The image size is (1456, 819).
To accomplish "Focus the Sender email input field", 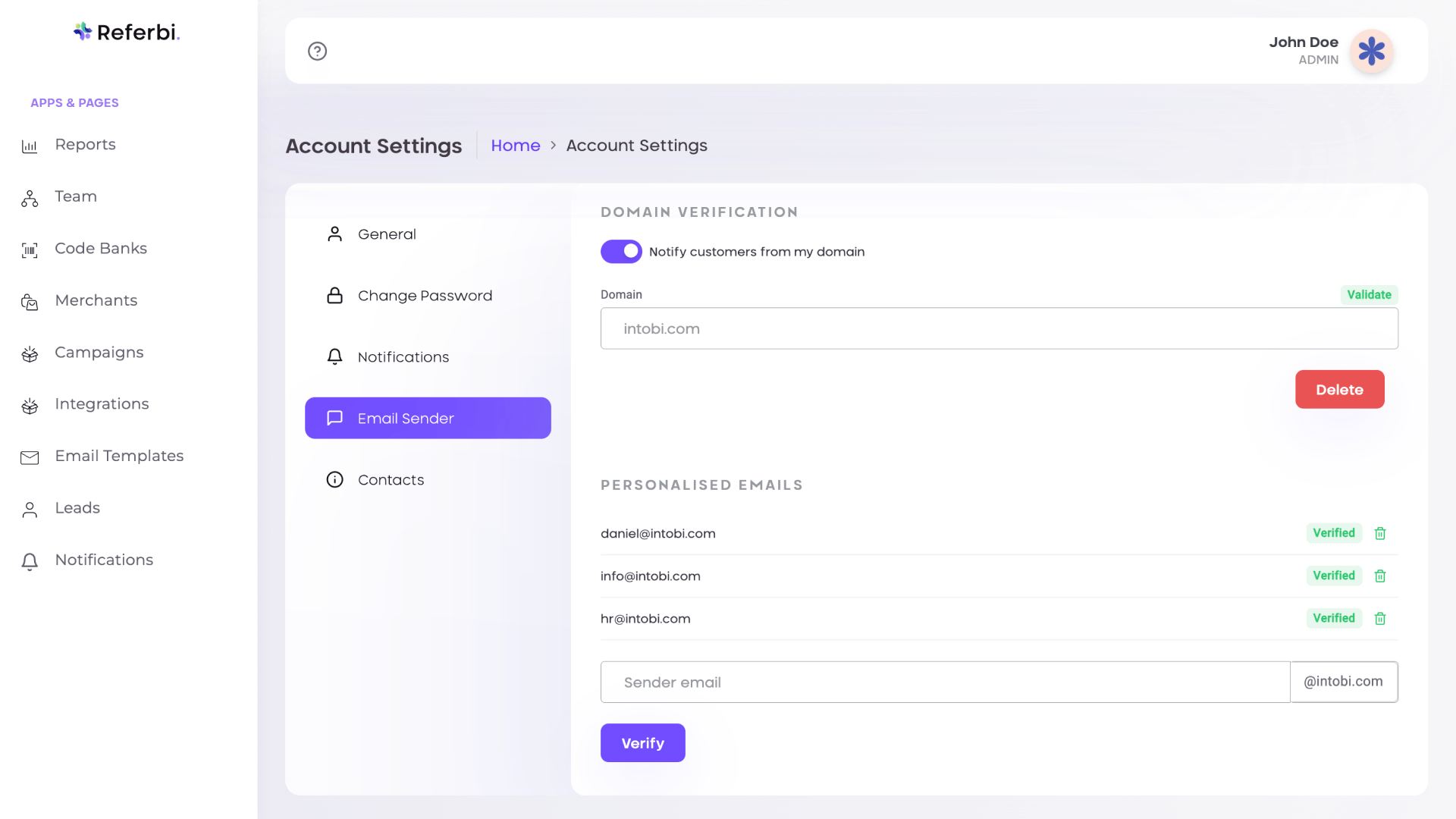I will pyautogui.click(x=944, y=682).
